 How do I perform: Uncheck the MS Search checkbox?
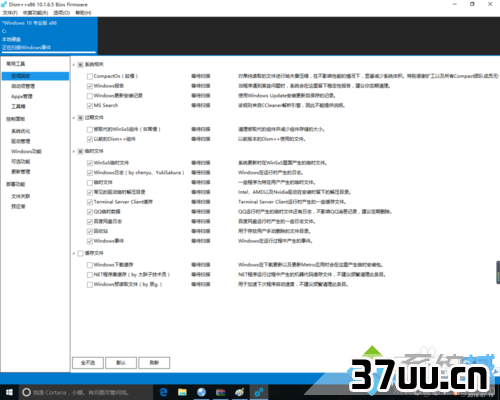89,106
